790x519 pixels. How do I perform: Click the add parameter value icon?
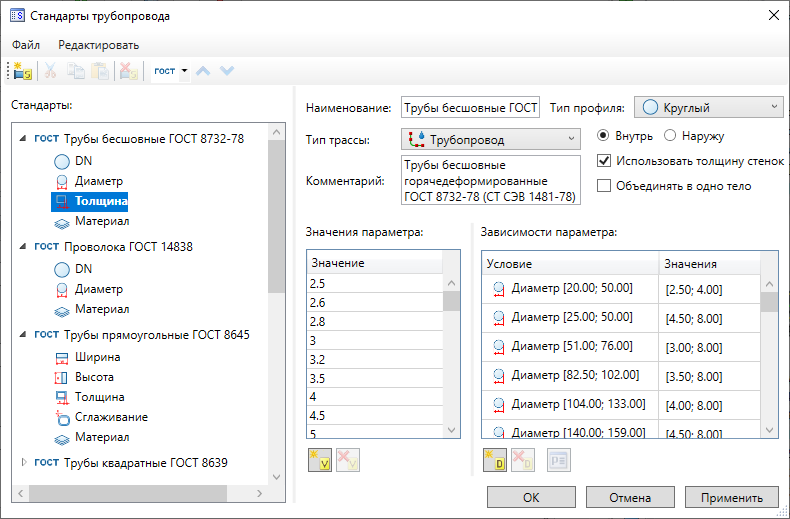point(320,461)
